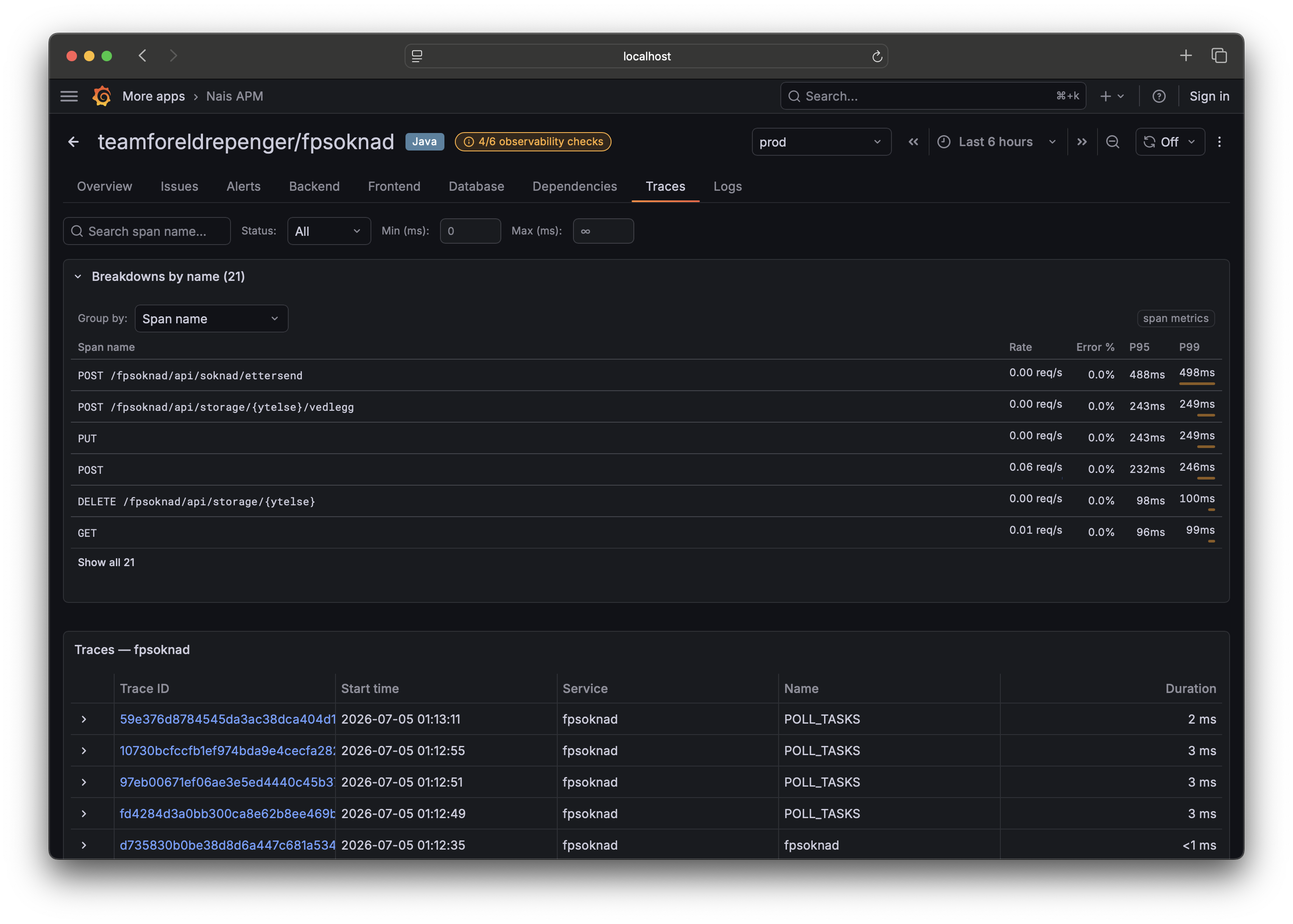Click the Grafana logo icon
Viewport: 1293px width, 924px height.
pos(102,96)
